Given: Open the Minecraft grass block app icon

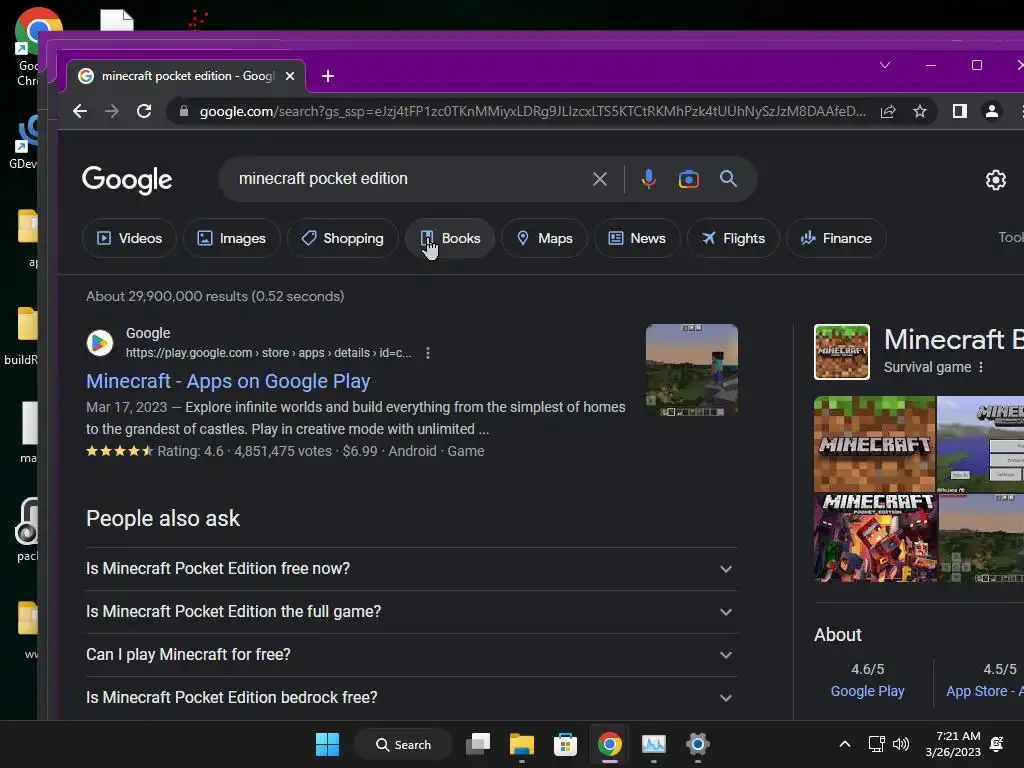Looking at the screenshot, I should click(842, 352).
